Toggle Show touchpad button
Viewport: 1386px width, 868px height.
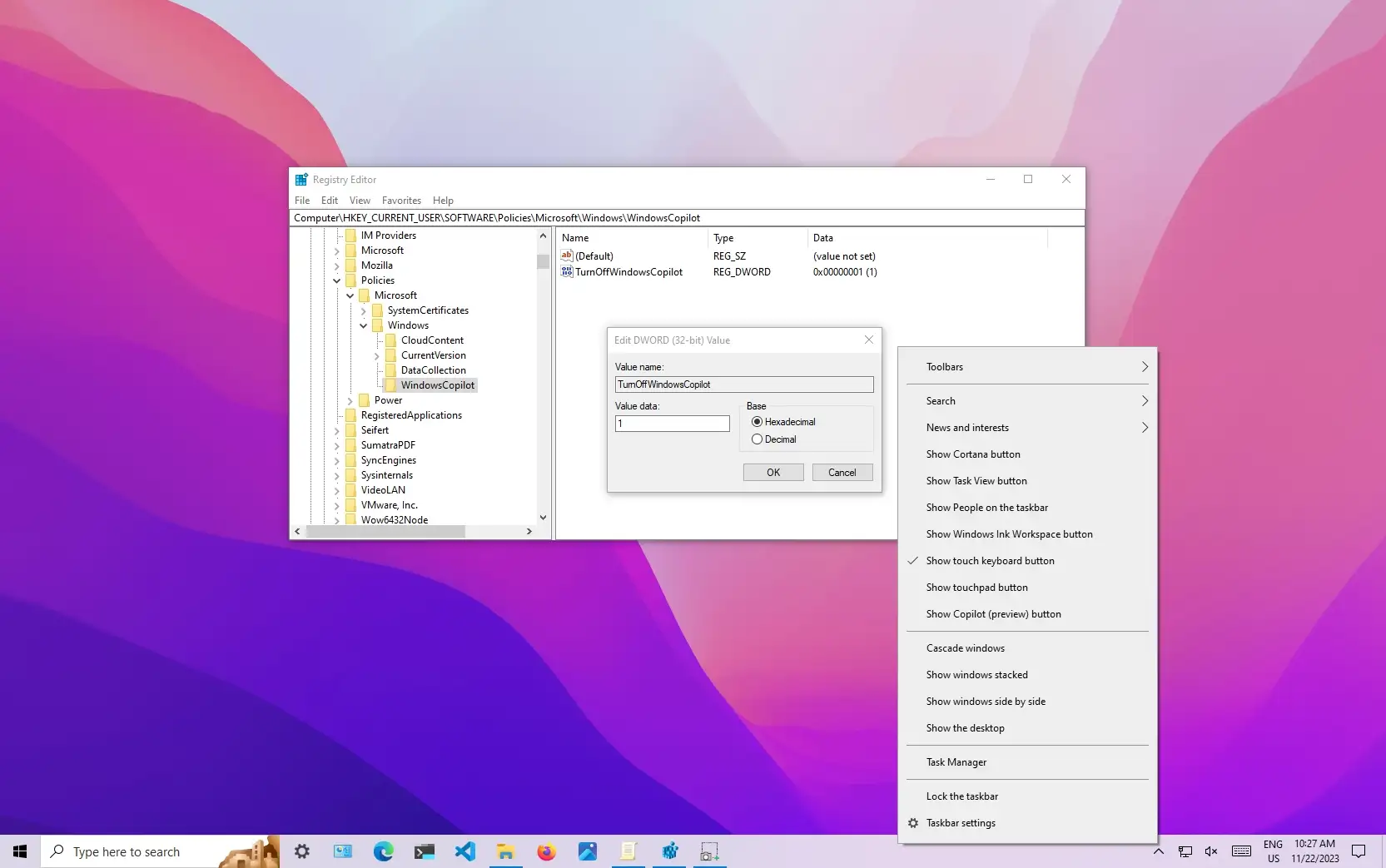pyautogui.click(x=1027, y=588)
